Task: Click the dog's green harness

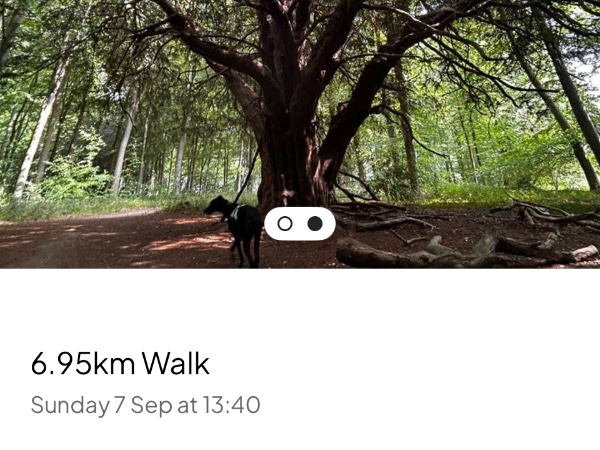Action: coord(236,212)
